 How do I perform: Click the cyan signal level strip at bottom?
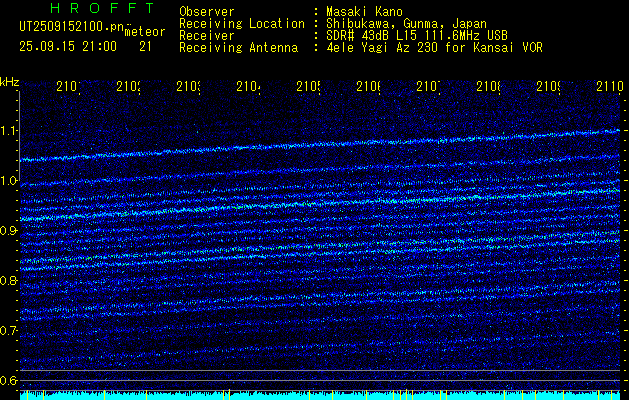(x=321, y=395)
